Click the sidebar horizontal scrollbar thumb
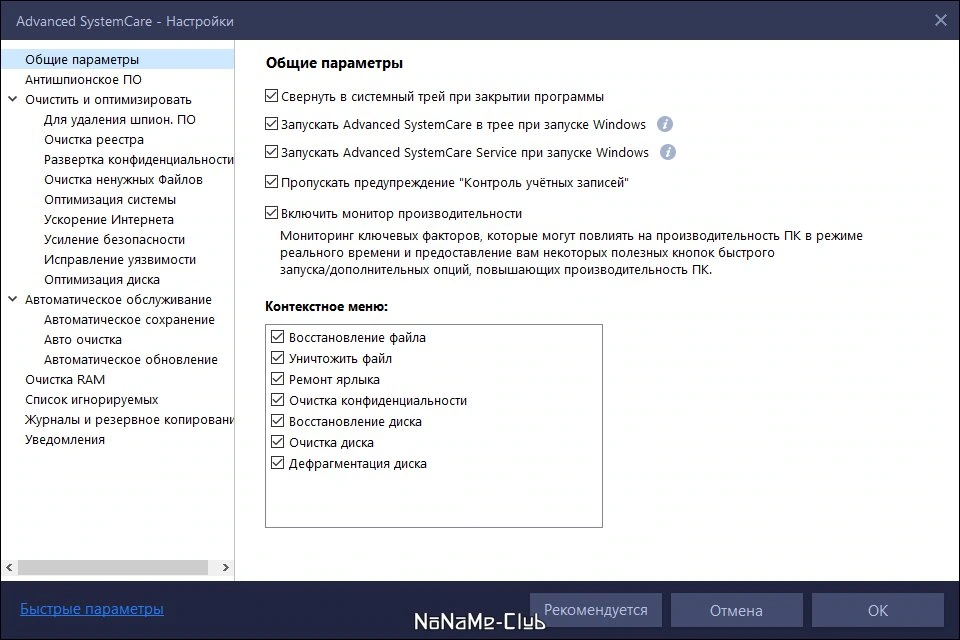The image size is (960, 640). coord(113,567)
